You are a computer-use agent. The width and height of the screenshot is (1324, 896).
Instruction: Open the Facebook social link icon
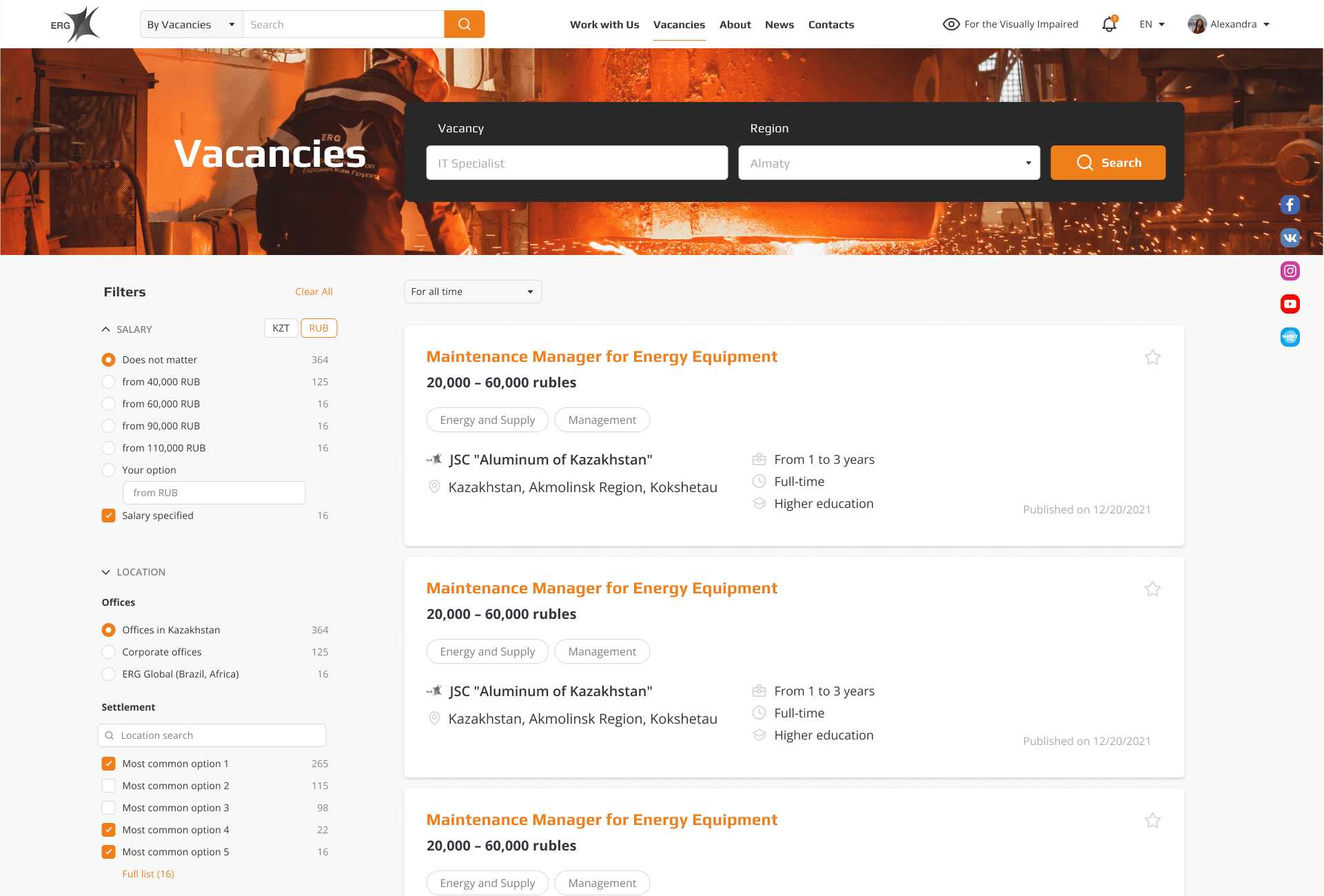pos(1290,205)
